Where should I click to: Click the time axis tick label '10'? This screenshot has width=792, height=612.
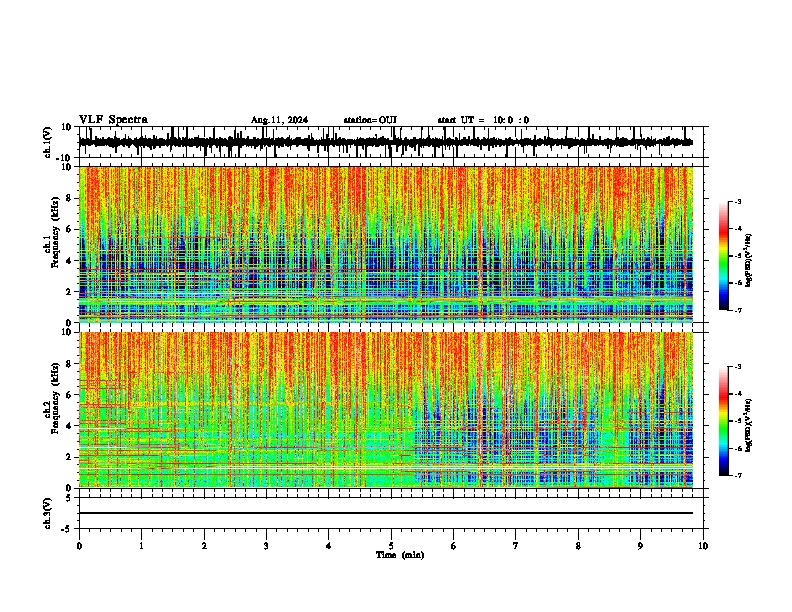pos(703,546)
